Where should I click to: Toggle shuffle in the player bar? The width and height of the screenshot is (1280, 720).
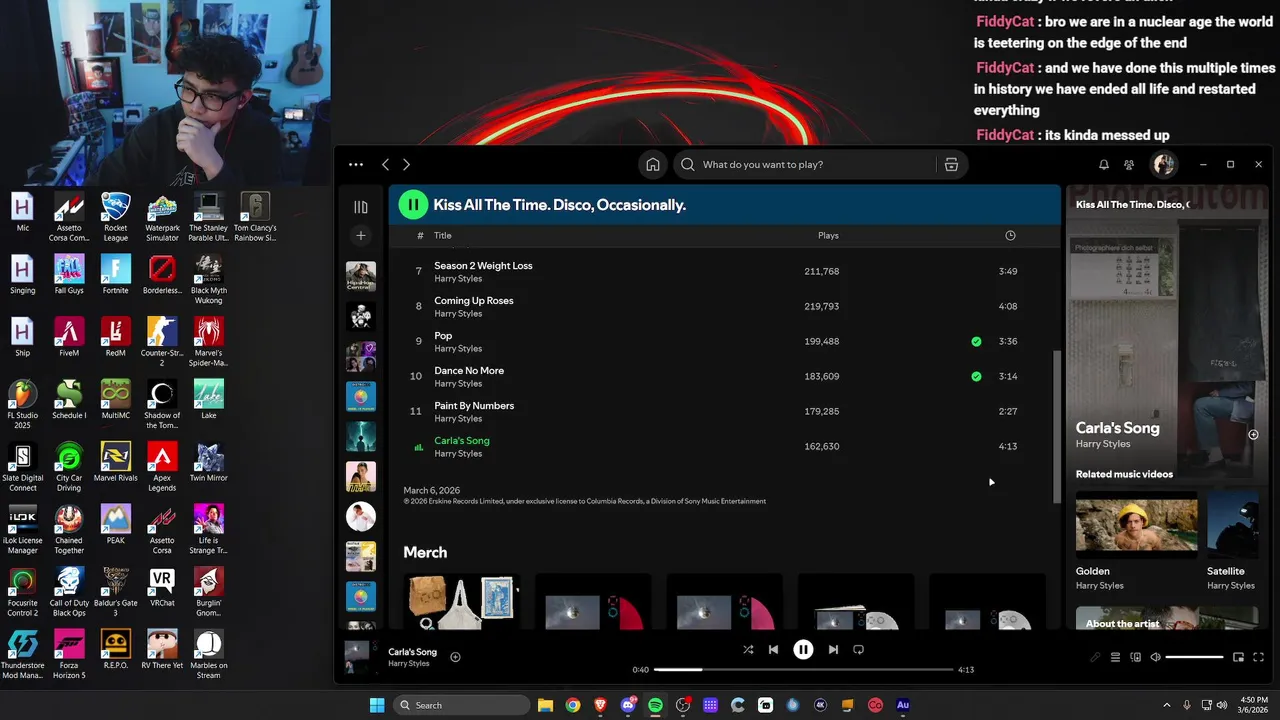tap(748, 650)
